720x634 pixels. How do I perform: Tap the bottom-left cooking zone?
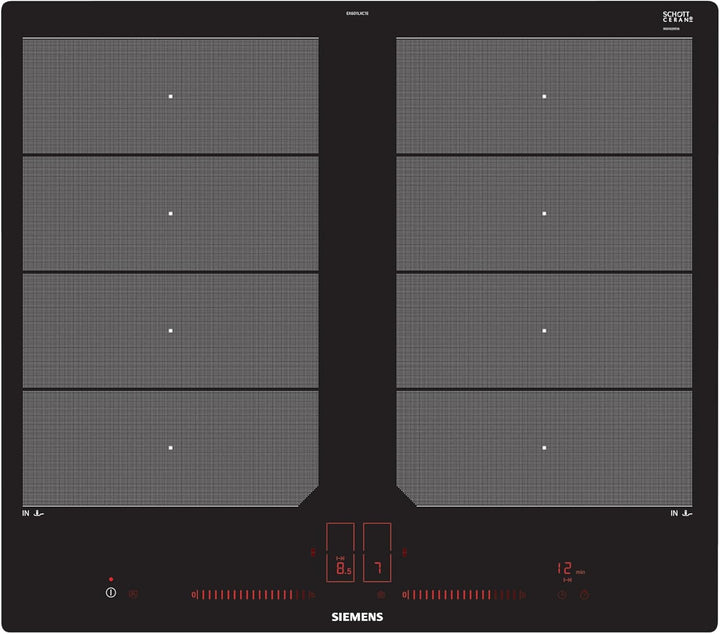click(x=170, y=447)
